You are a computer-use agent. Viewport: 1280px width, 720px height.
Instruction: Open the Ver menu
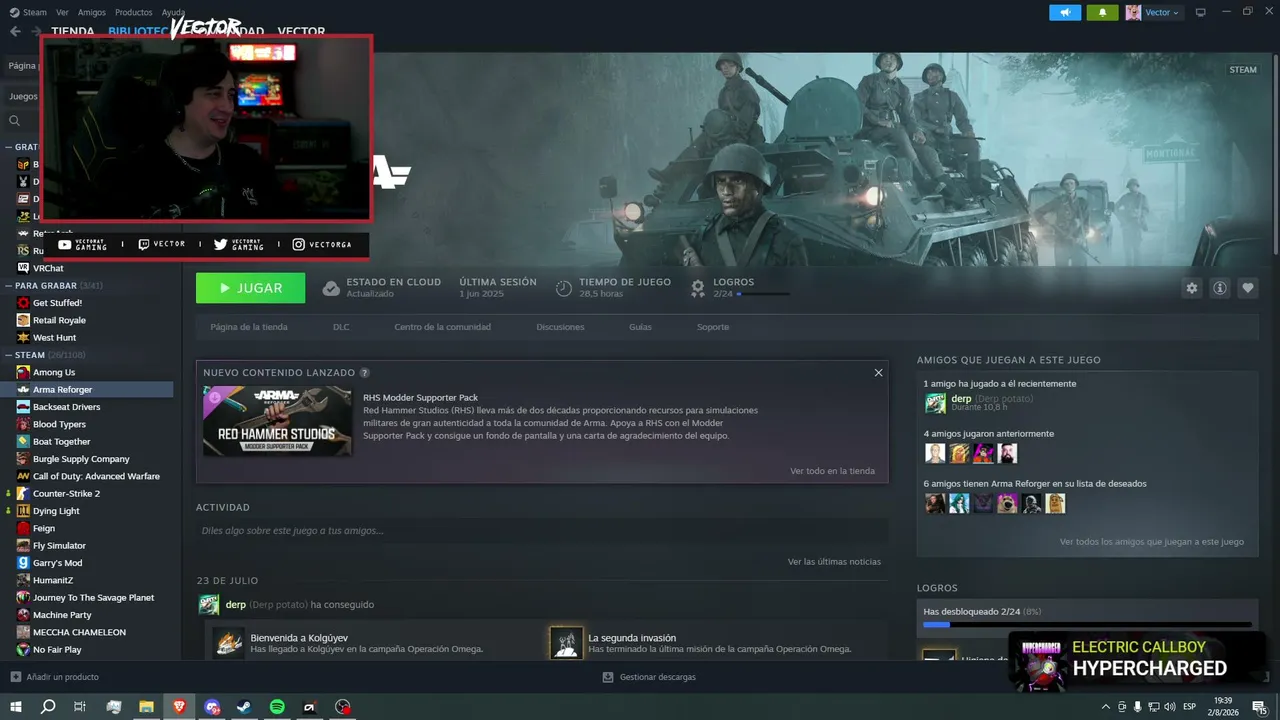coord(62,12)
